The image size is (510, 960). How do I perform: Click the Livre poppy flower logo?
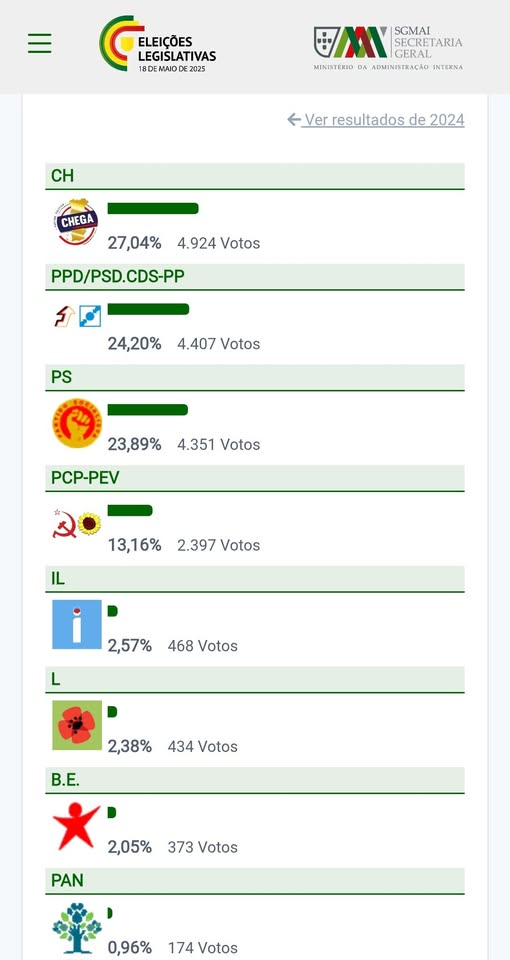(x=77, y=725)
